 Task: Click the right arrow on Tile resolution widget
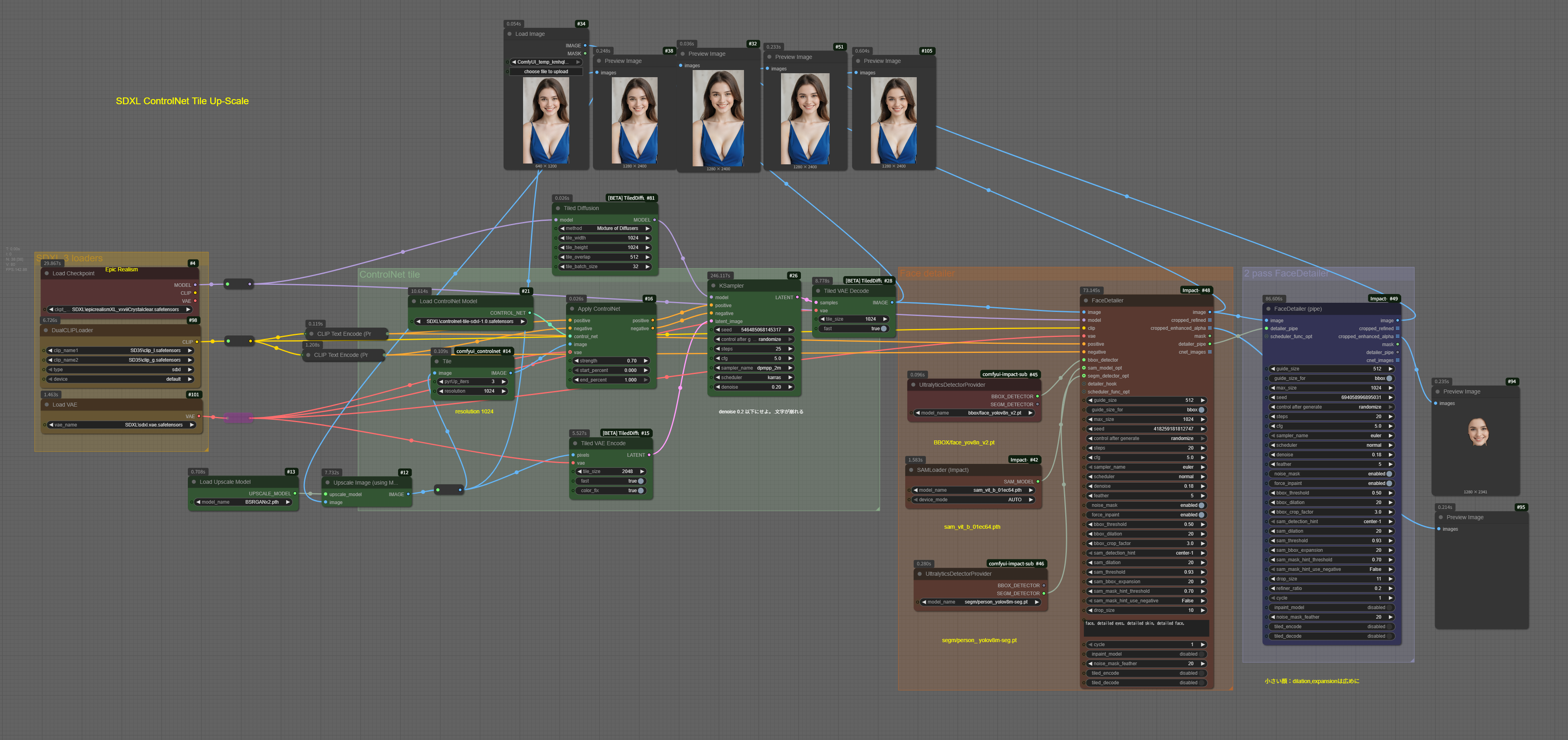pyautogui.click(x=504, y=391)
